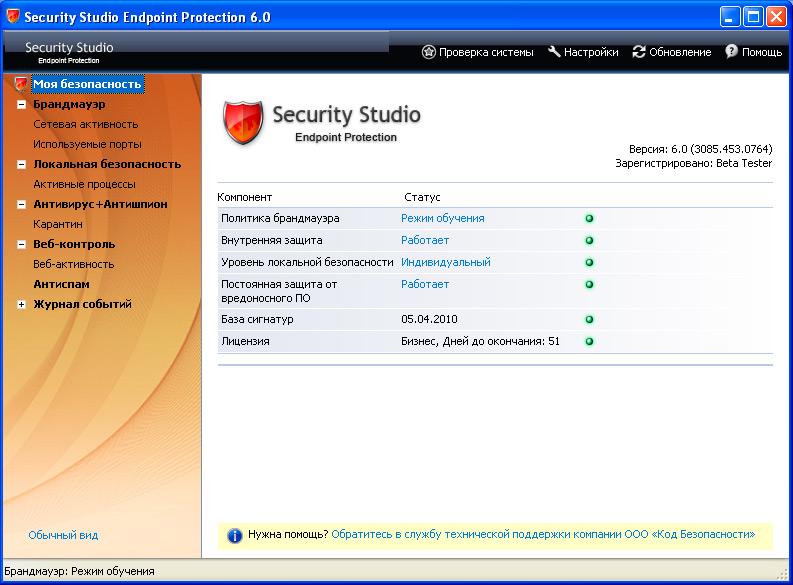This screenshot has height=585, width=793.
Task: Collapse the Антивирус+Антишпион tree node
Action: [x=21, y=205]
